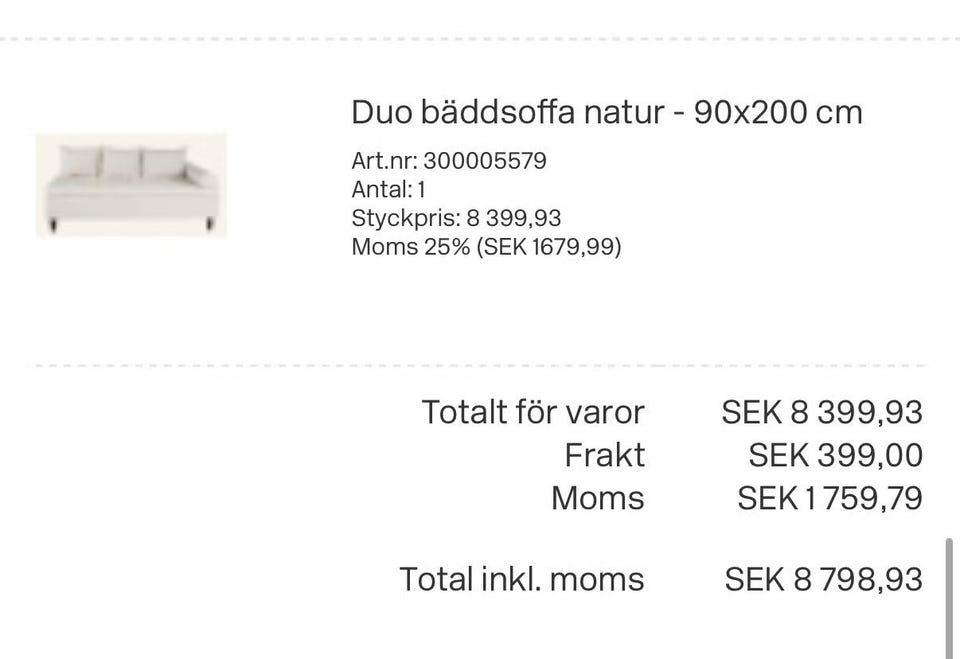Click the SEK 399,00 shipping amount
960x659 pixels.
point(835,455)
